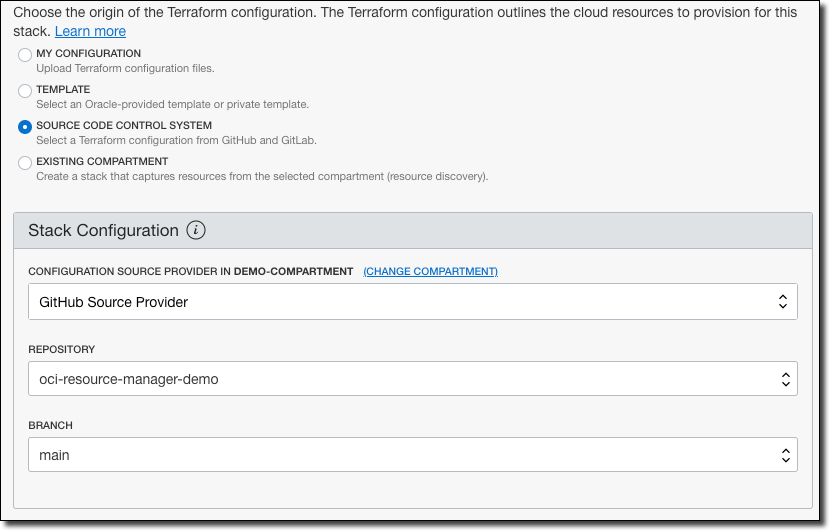Click the arrows icon on Repository dropdown
830x531 pixels.
[x=785, y=380]
